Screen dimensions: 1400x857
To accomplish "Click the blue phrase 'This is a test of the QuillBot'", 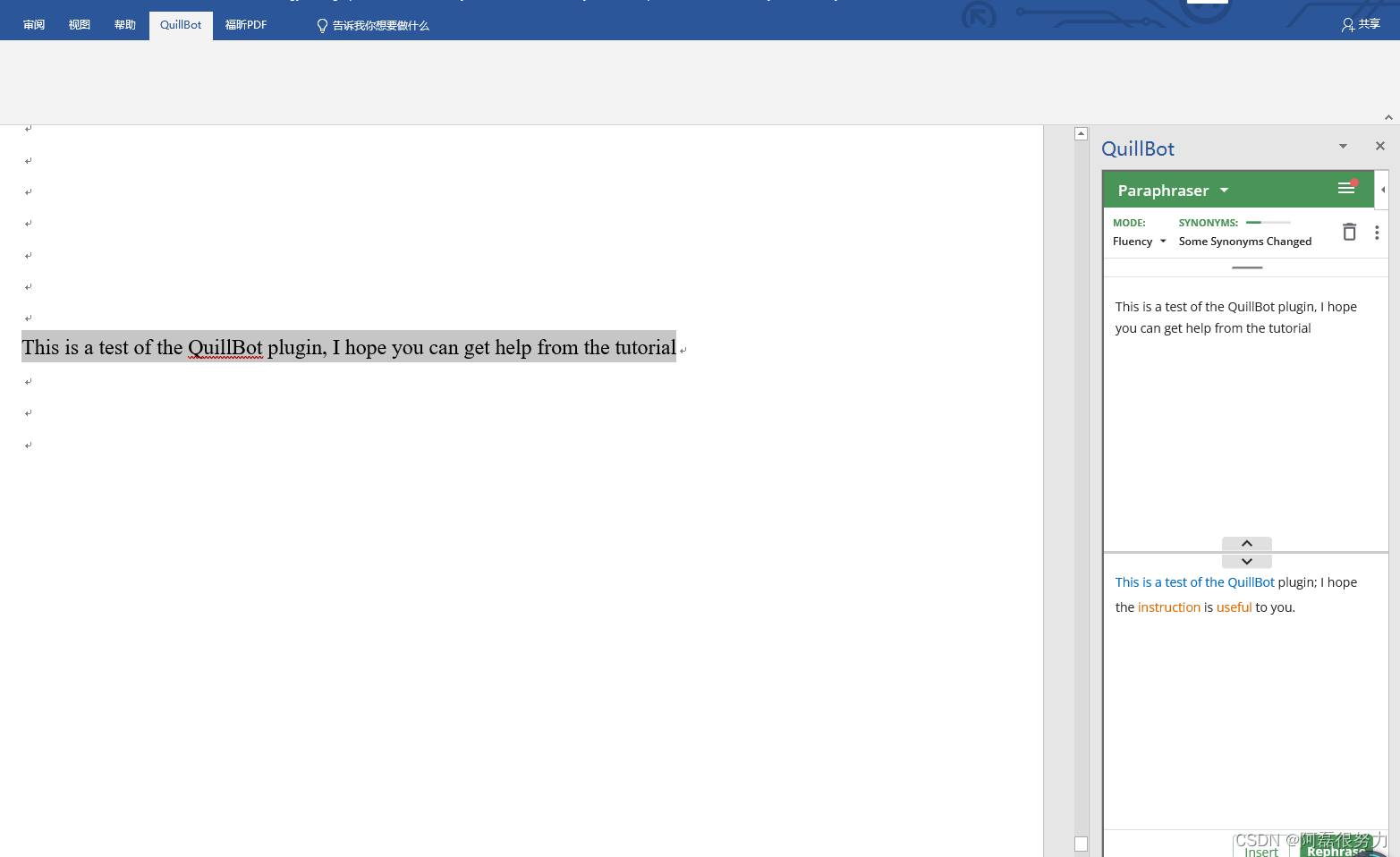I will 1195,582.
